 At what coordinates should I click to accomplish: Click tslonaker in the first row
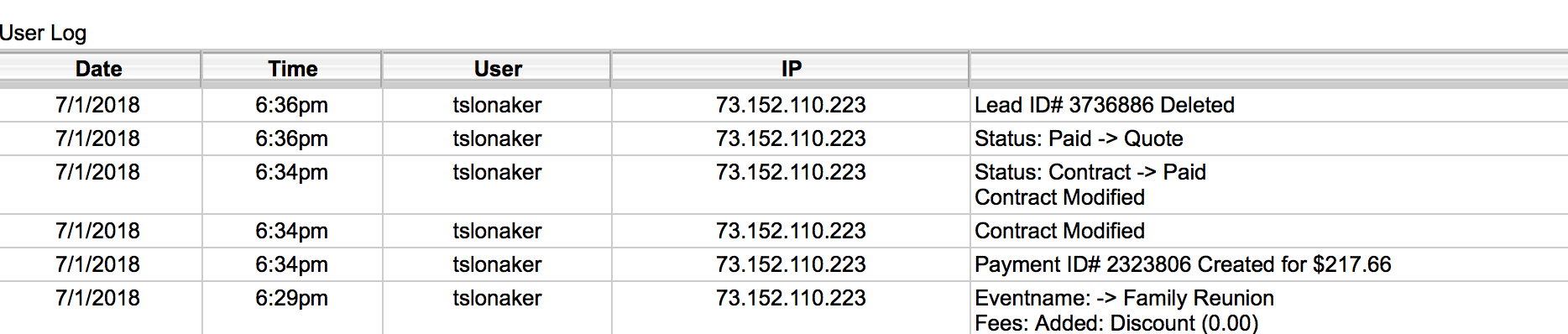pos(497,105)
